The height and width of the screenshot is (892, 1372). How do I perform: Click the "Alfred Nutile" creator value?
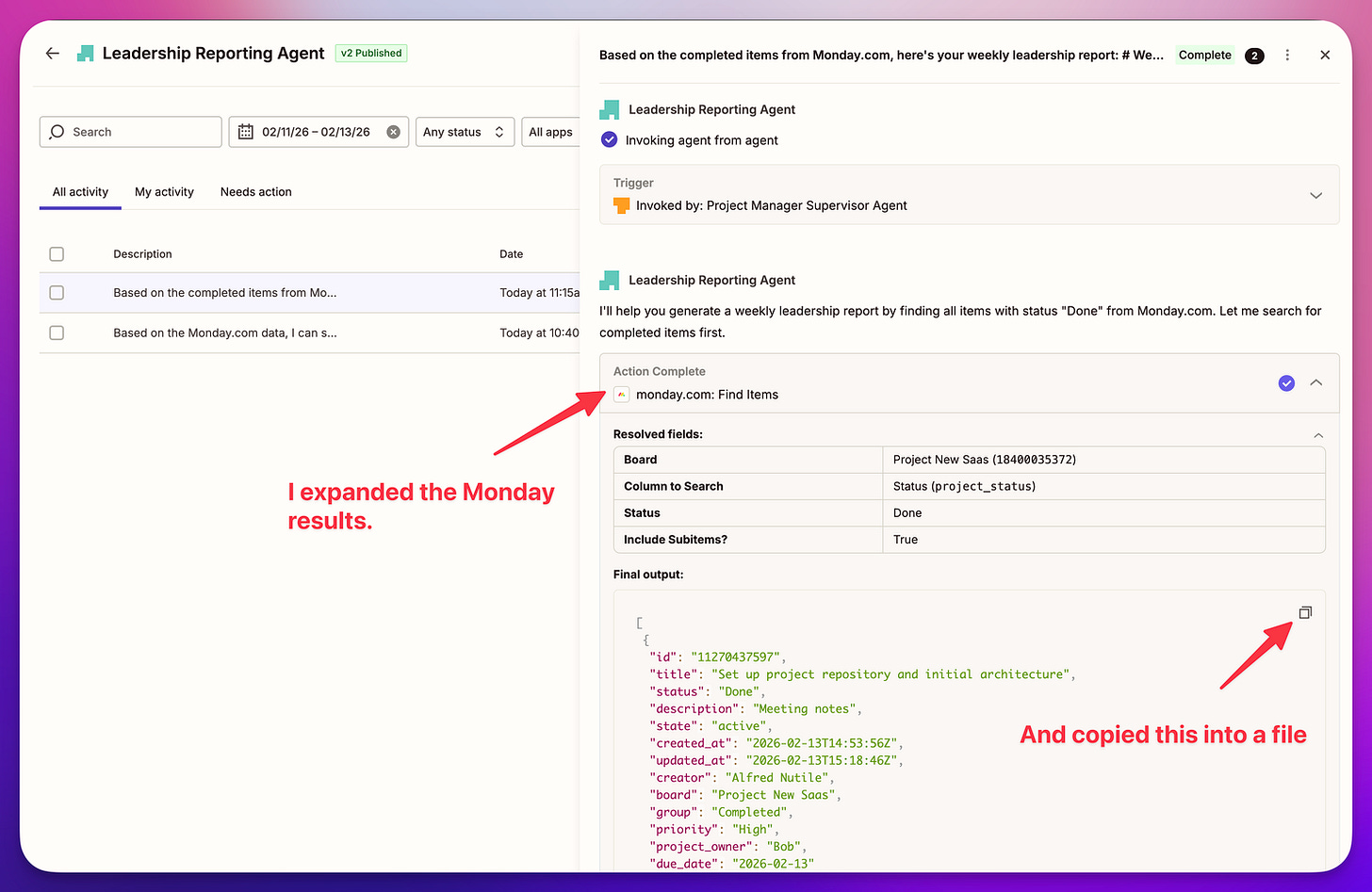[776, 778]
